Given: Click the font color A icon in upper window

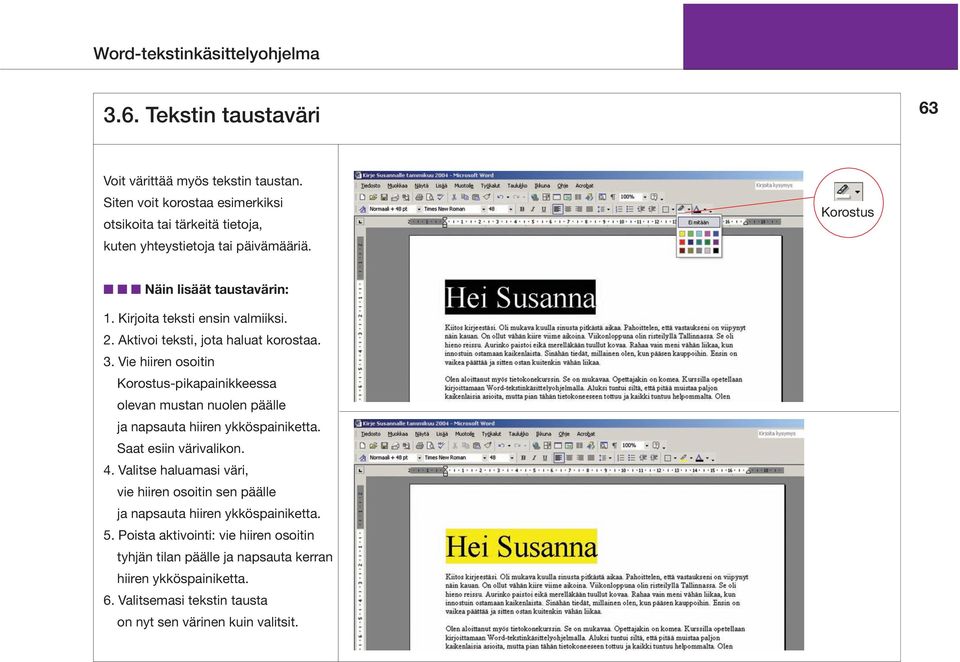Looking at the screenshot, I should point(697,209).
